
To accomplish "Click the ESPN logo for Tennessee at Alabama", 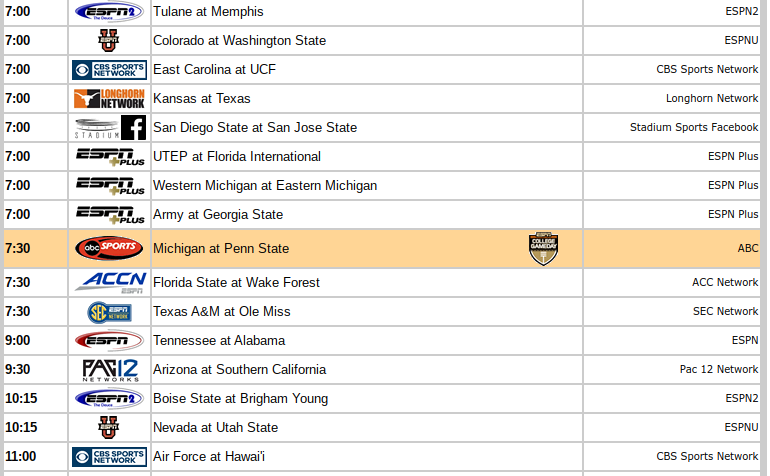I will pos(109,340).
